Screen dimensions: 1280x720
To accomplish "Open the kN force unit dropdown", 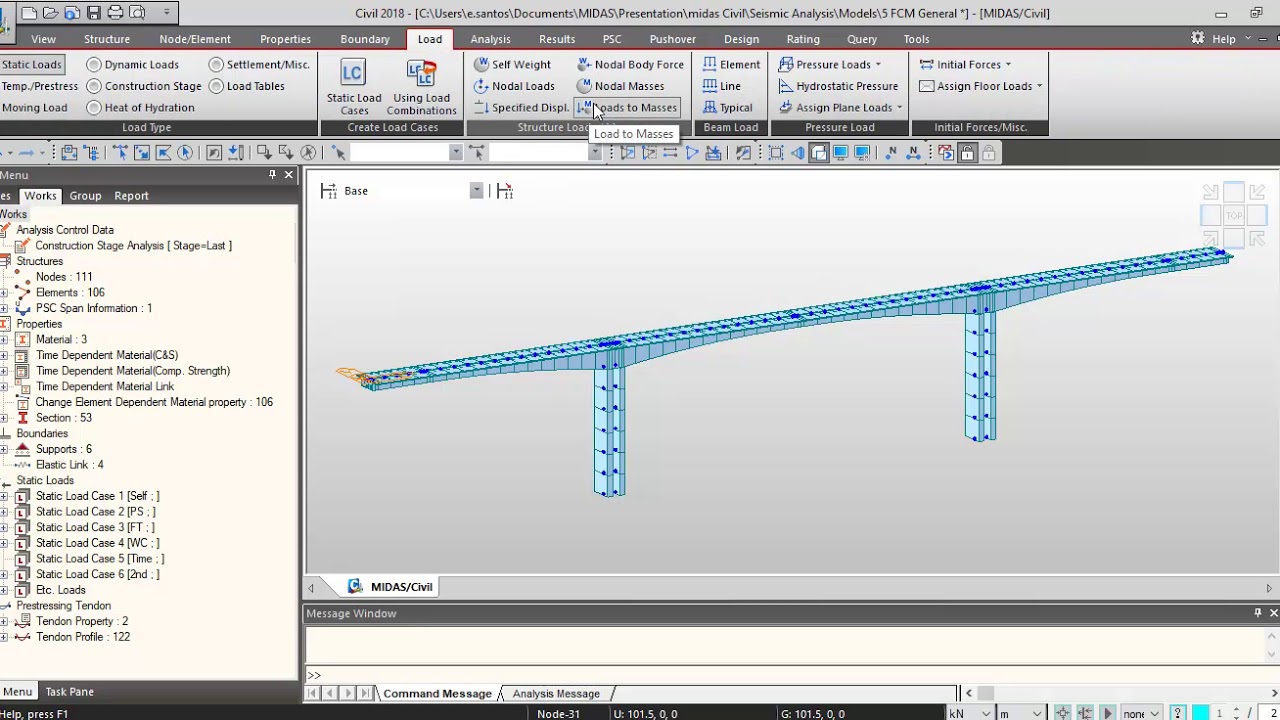I will pos(971,713).
